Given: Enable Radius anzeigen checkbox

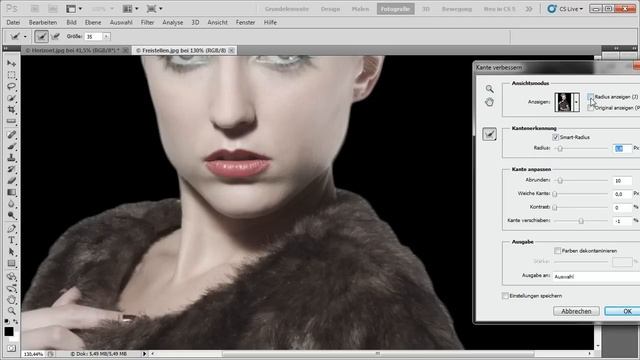Looking at the screenshot, I should tap(590, 96).
